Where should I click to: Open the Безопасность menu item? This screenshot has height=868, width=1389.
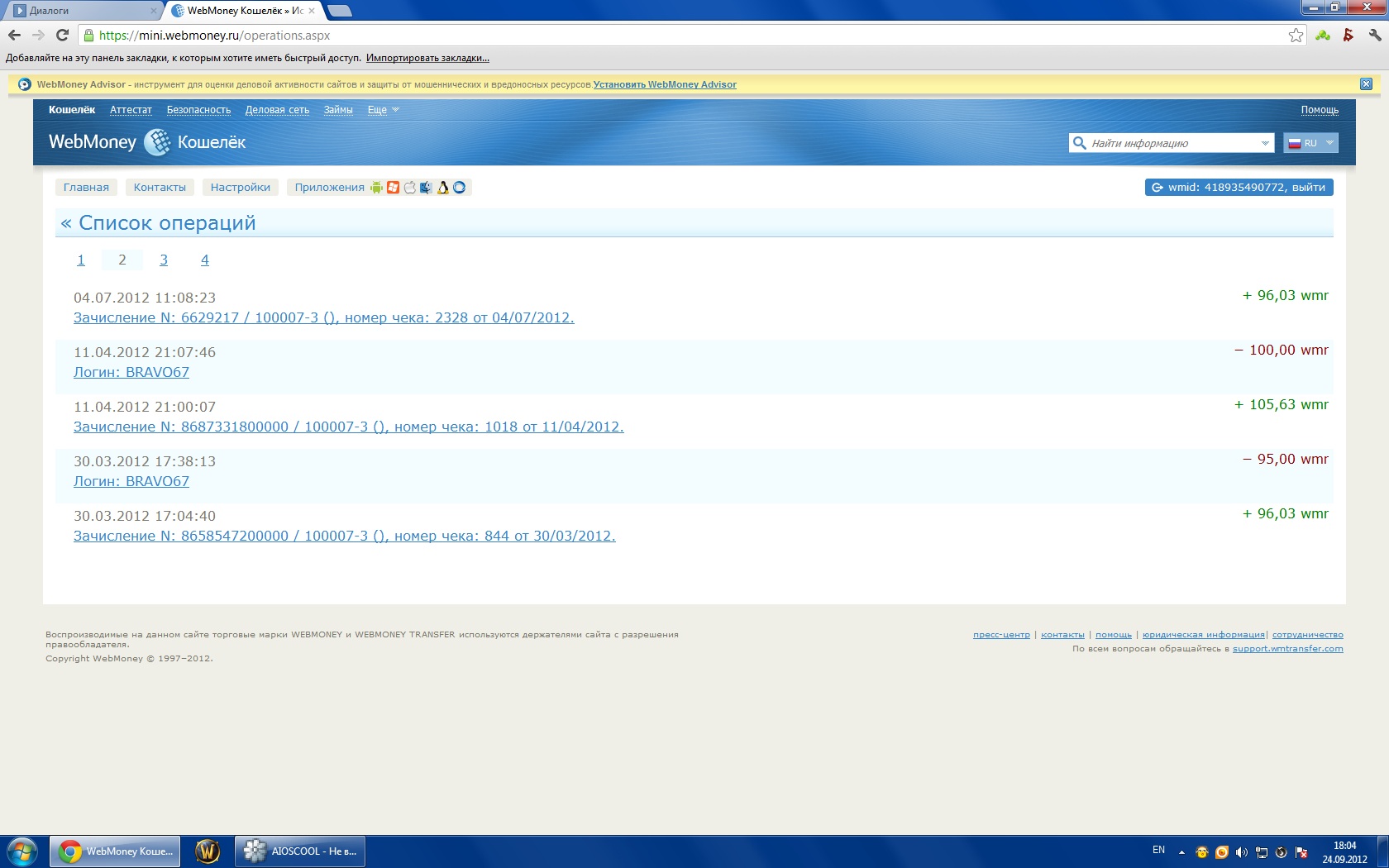pos(198,110)
